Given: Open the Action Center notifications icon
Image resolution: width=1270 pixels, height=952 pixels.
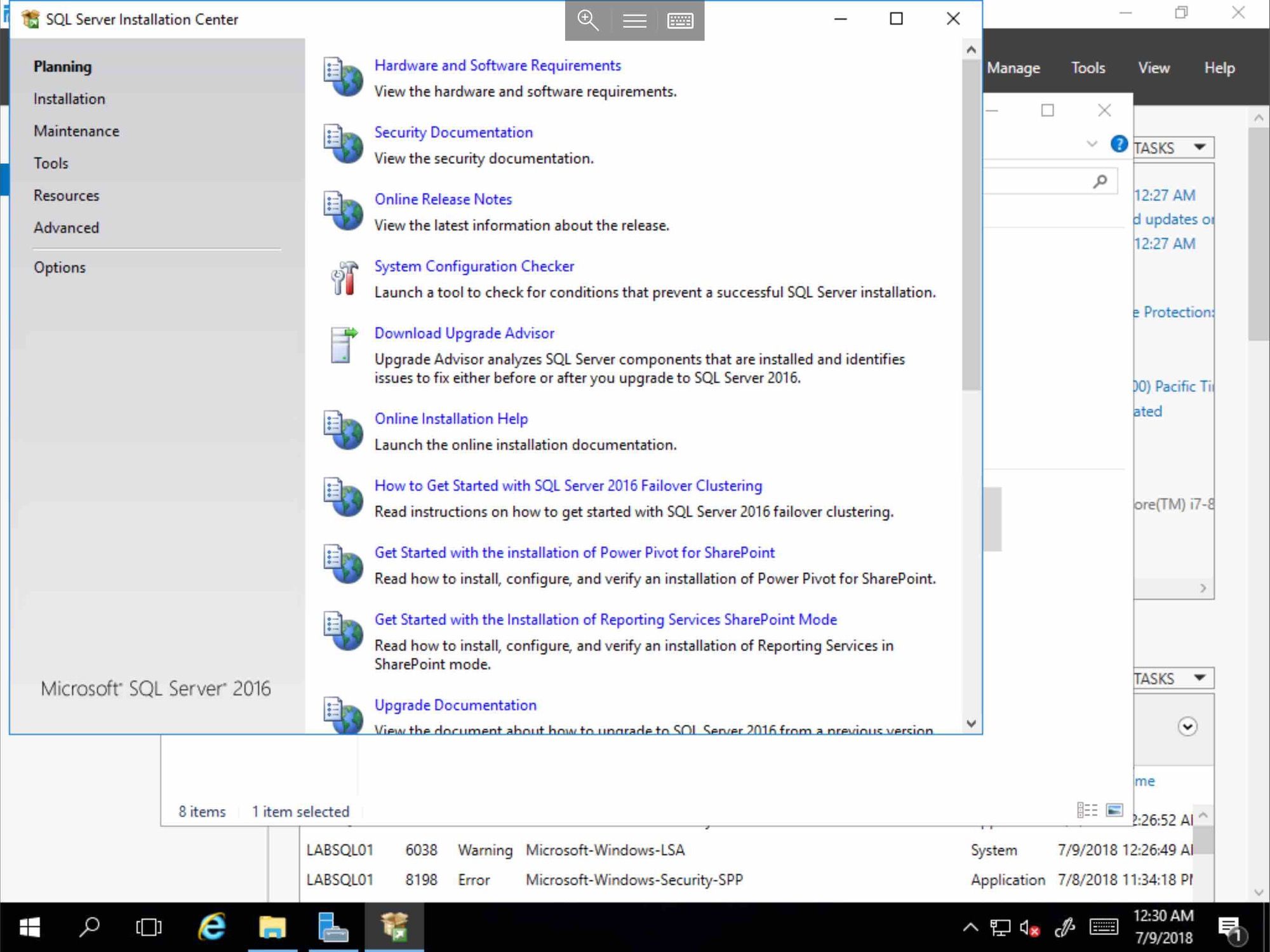Looking at the screenshot, I should [1233, 929].
